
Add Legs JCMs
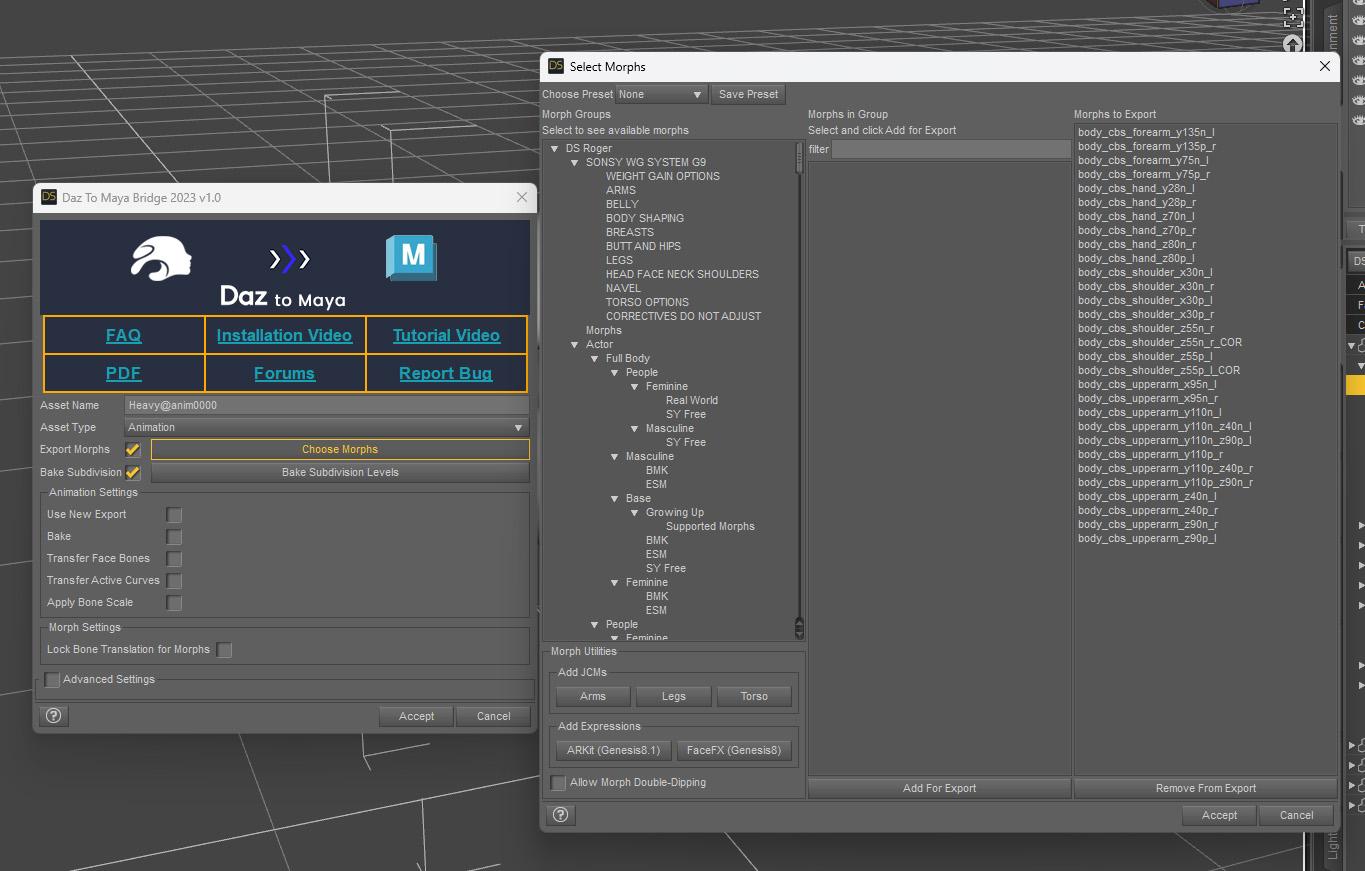point(674,696)
